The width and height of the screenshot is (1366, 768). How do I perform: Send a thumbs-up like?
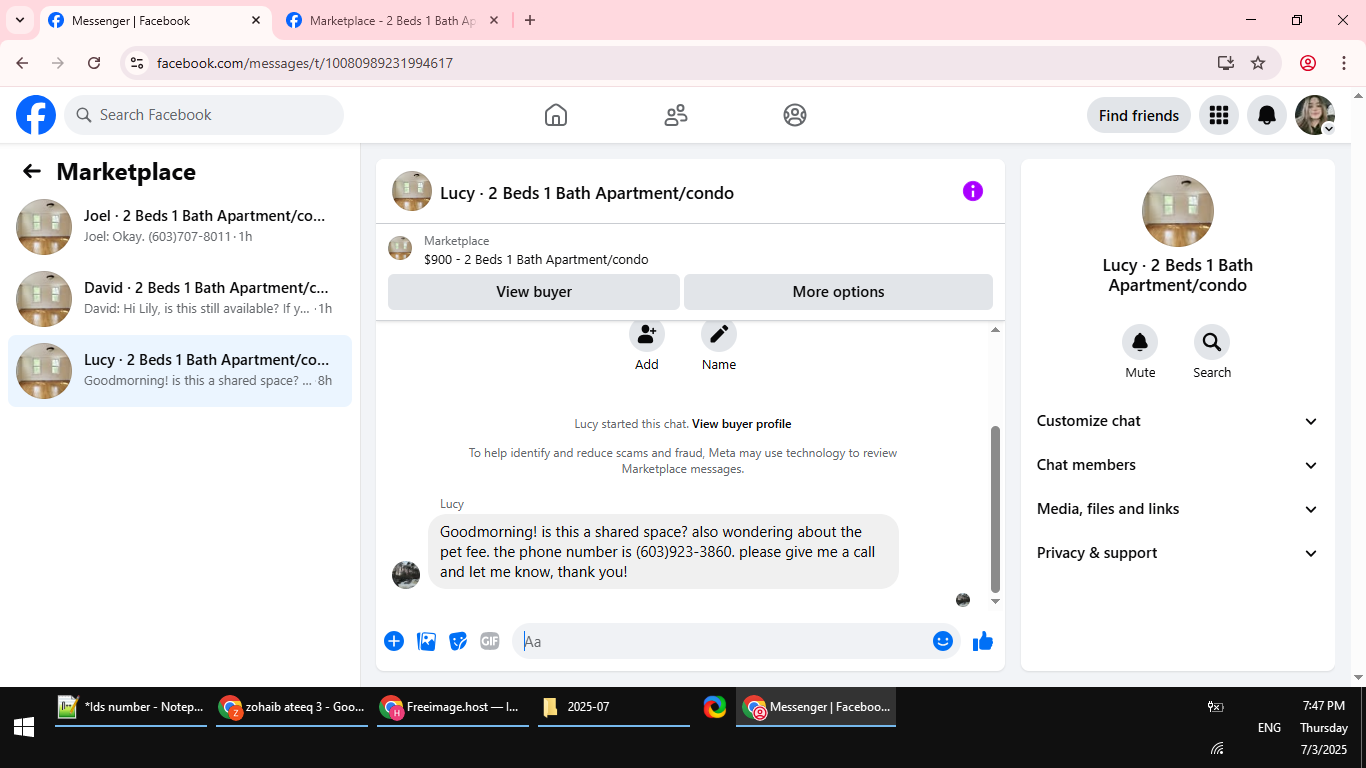983,641
